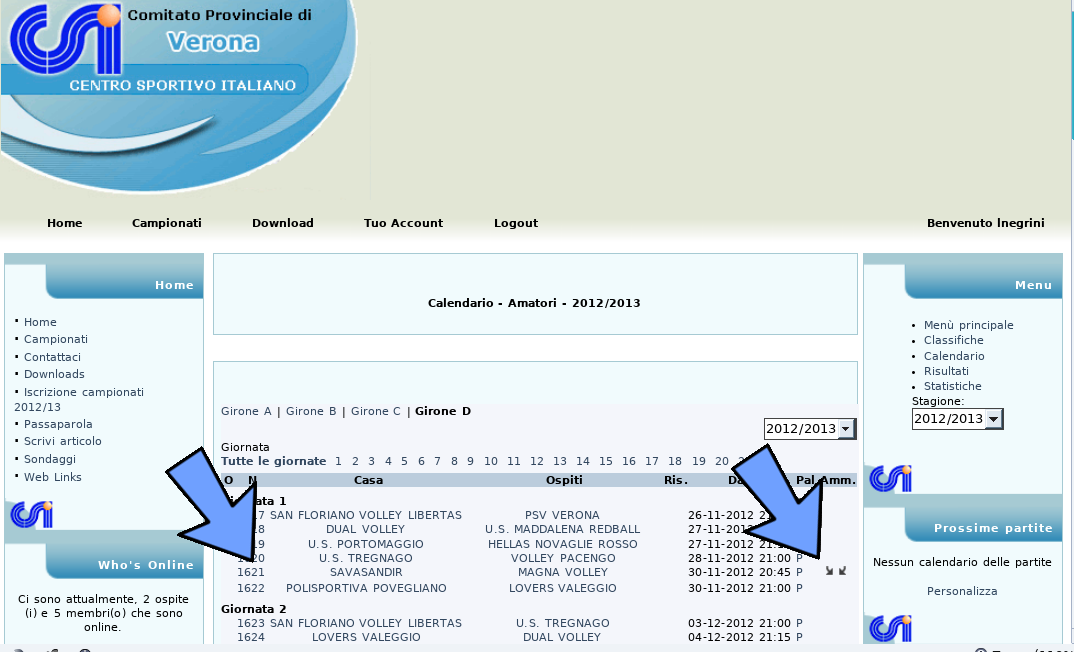Viewport: 1074px width, 652px height.
Task: Select the Girone D tab
Action: point(443,412)
